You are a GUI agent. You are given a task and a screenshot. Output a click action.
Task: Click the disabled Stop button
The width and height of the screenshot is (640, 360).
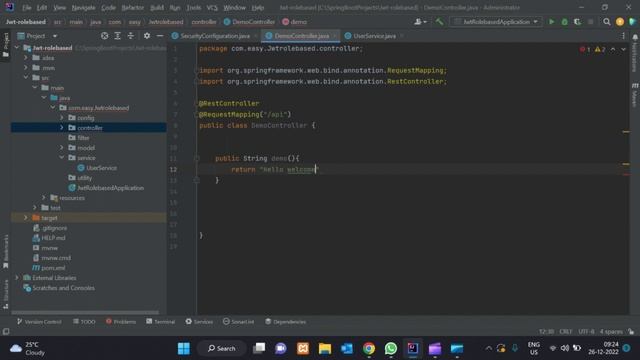[591, 22]
